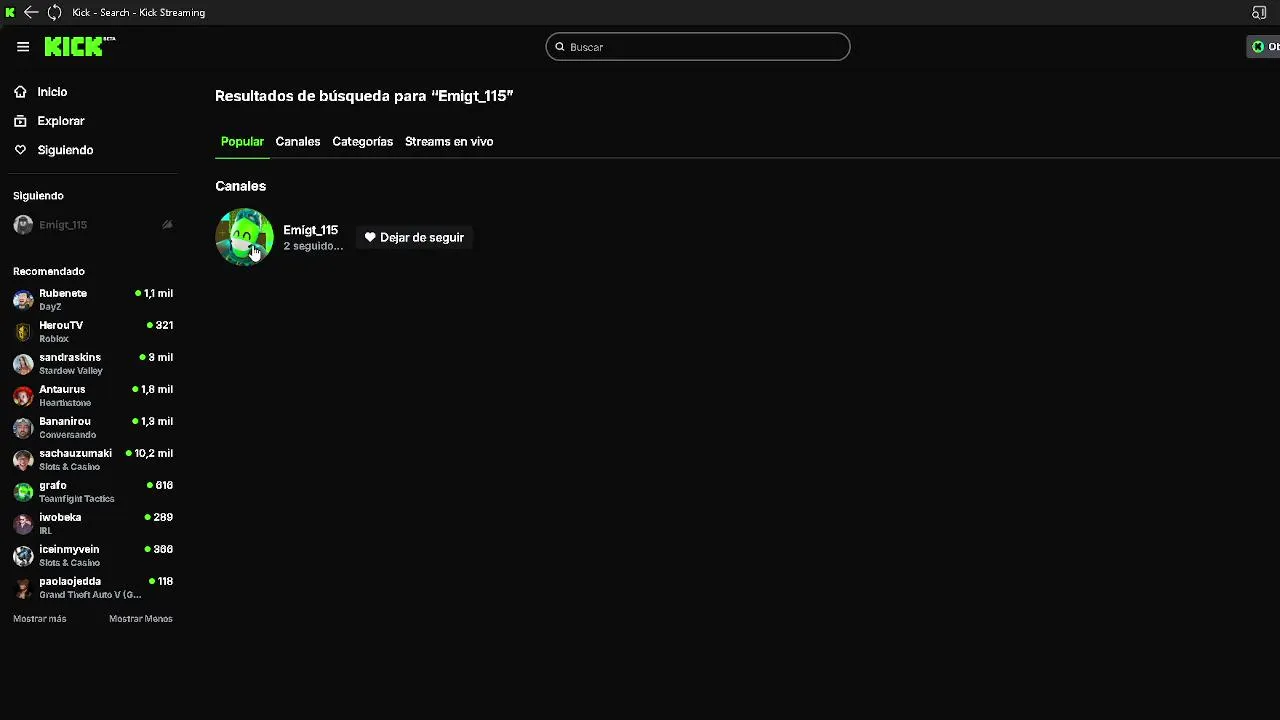The height and width of the screenshot is (720, 1280).
Task: Click the Kick logo
Action: 79,47
